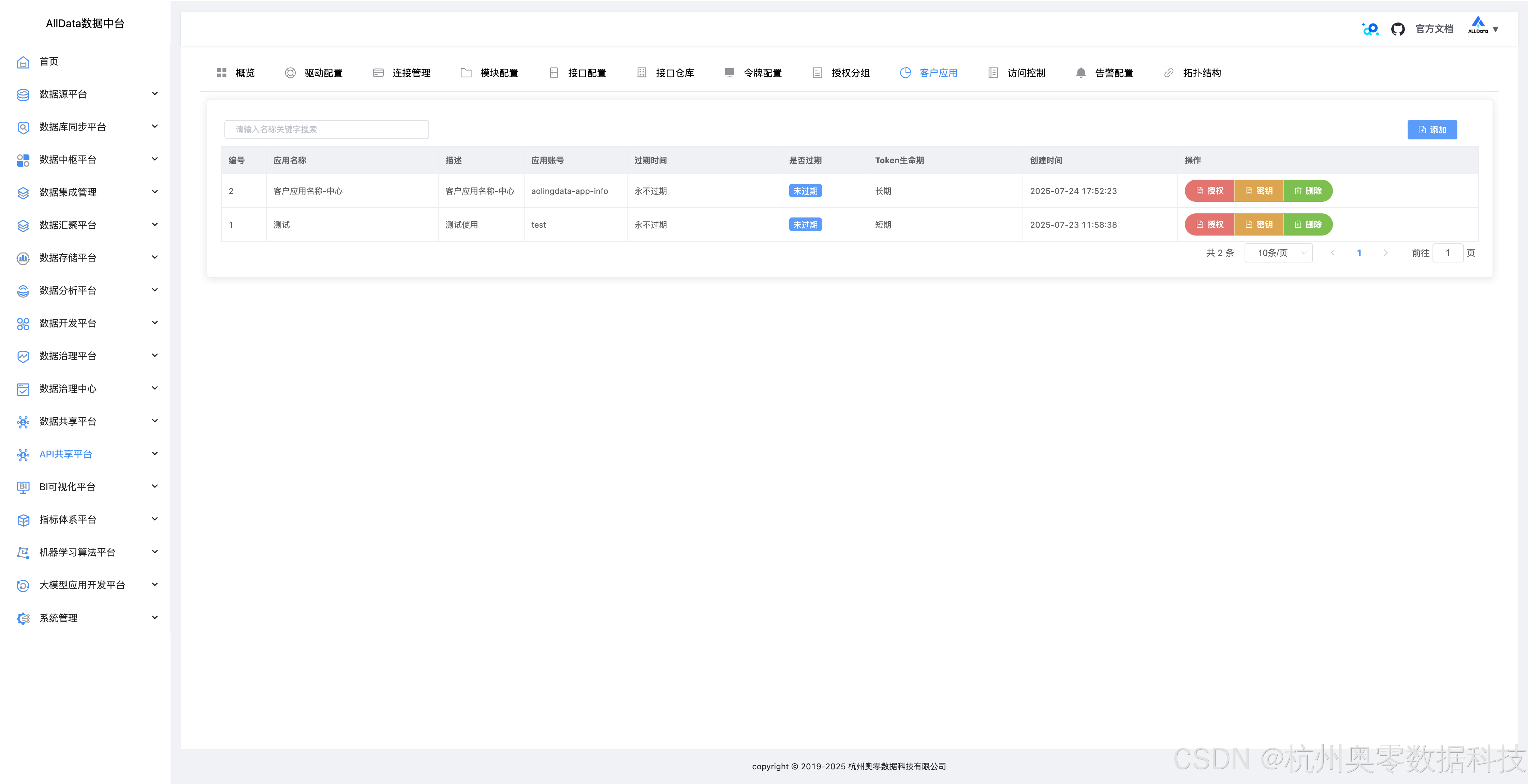
Task: Open the 官方文档 link
Action: coord(1434,29)
